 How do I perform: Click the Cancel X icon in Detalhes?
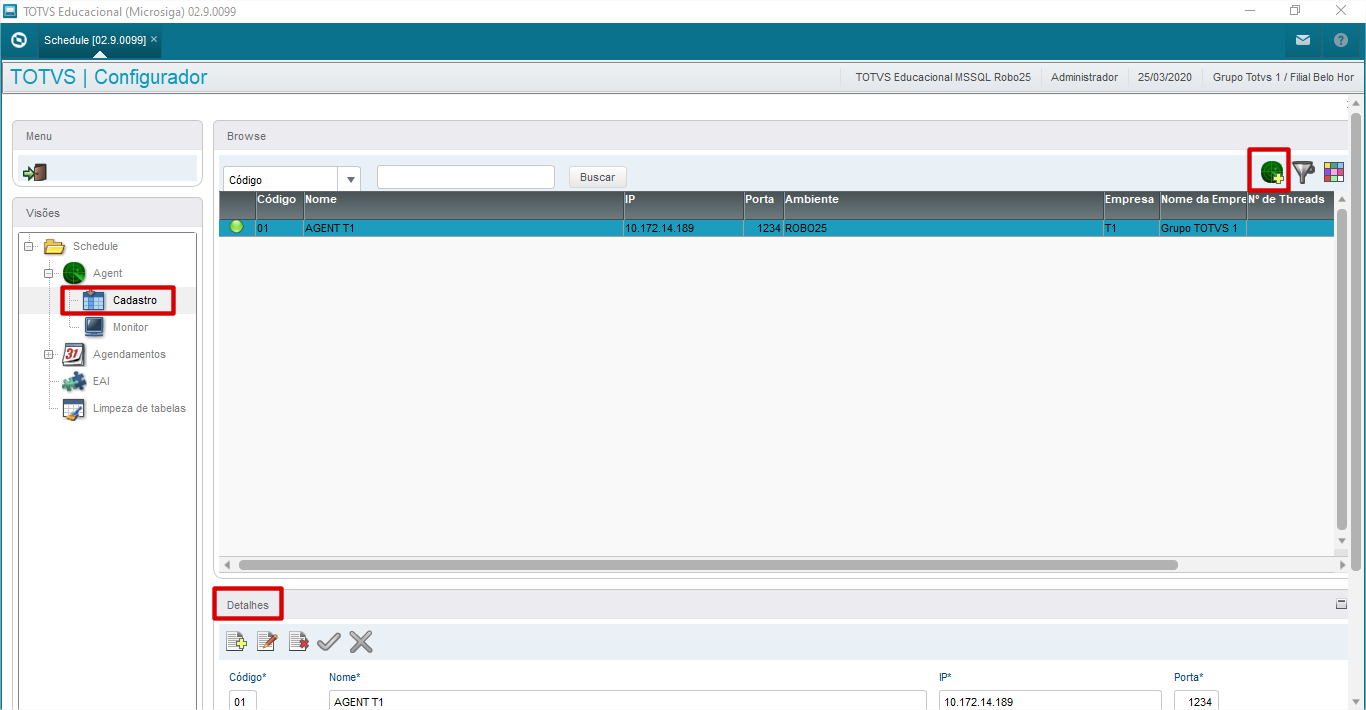pyautogui.click(x=361, y=642)
